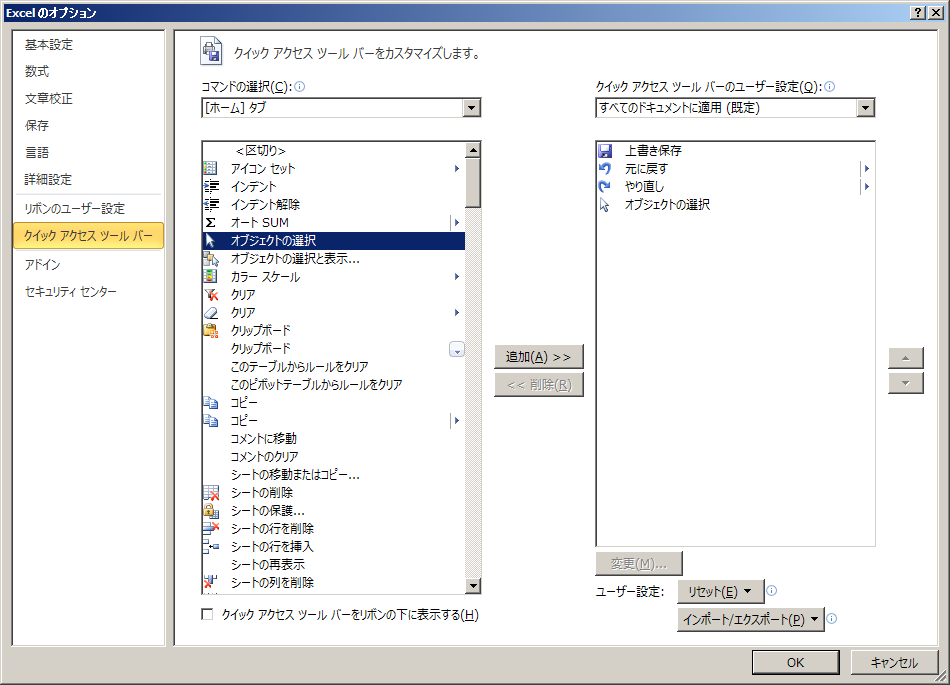The height and width of the screenshot is (685, 950).
Task: Click the やり直し redo icon
Action: click(x=605, y=187)
